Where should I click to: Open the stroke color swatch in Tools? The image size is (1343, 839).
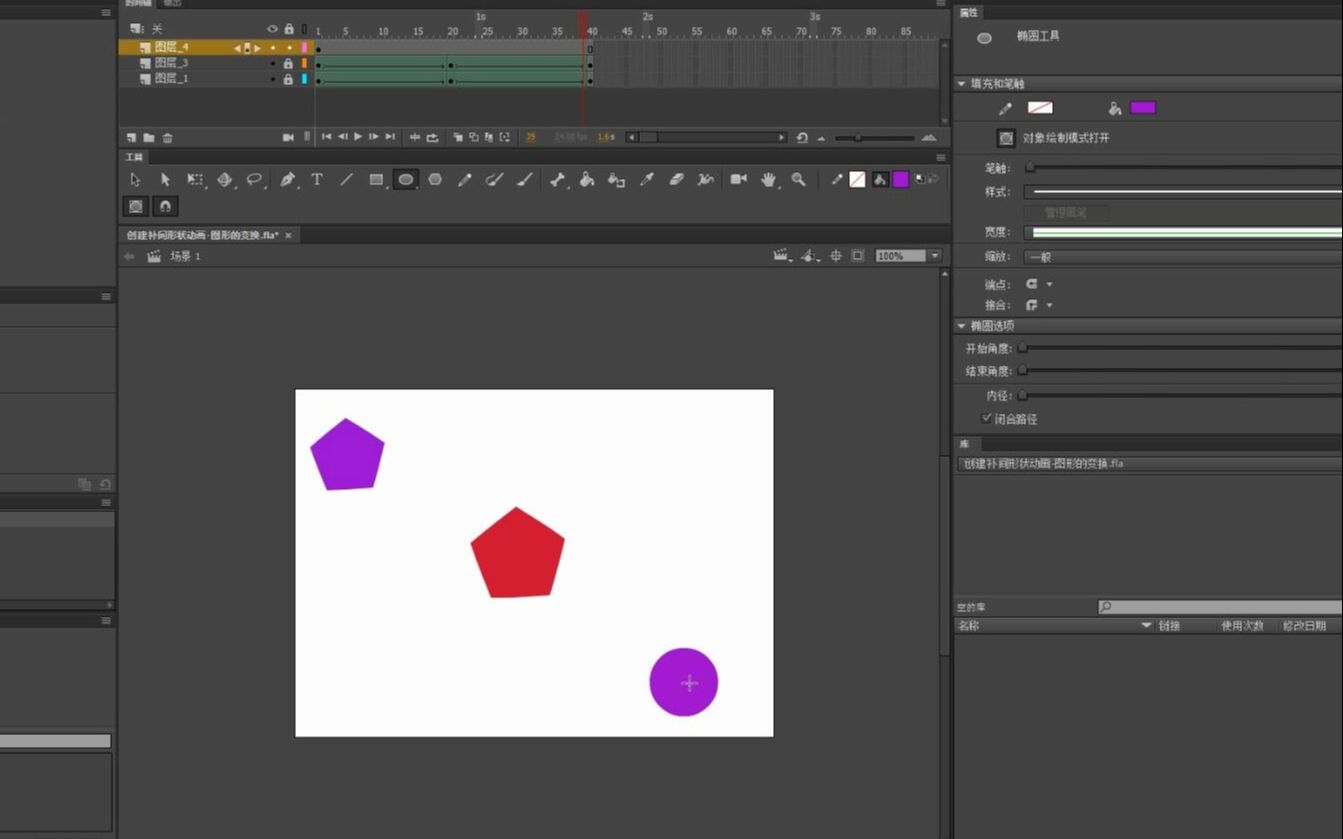pos(857,180)
